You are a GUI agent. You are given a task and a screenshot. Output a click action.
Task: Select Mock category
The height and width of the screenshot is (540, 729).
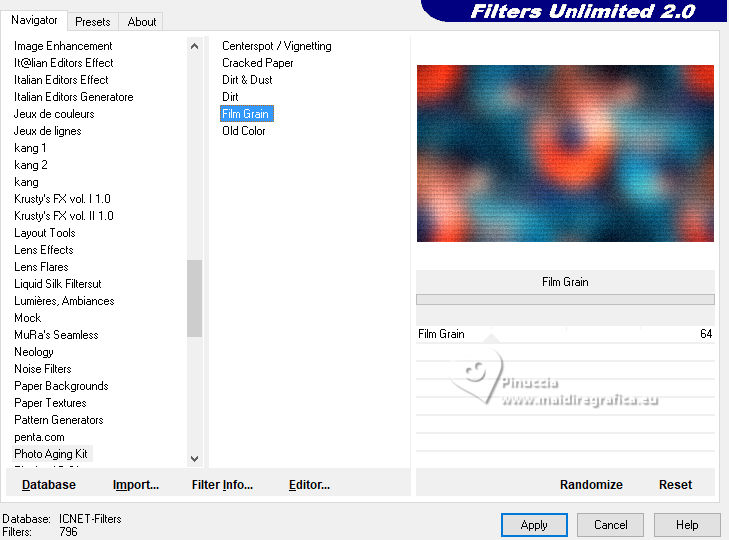click(27, 318)
